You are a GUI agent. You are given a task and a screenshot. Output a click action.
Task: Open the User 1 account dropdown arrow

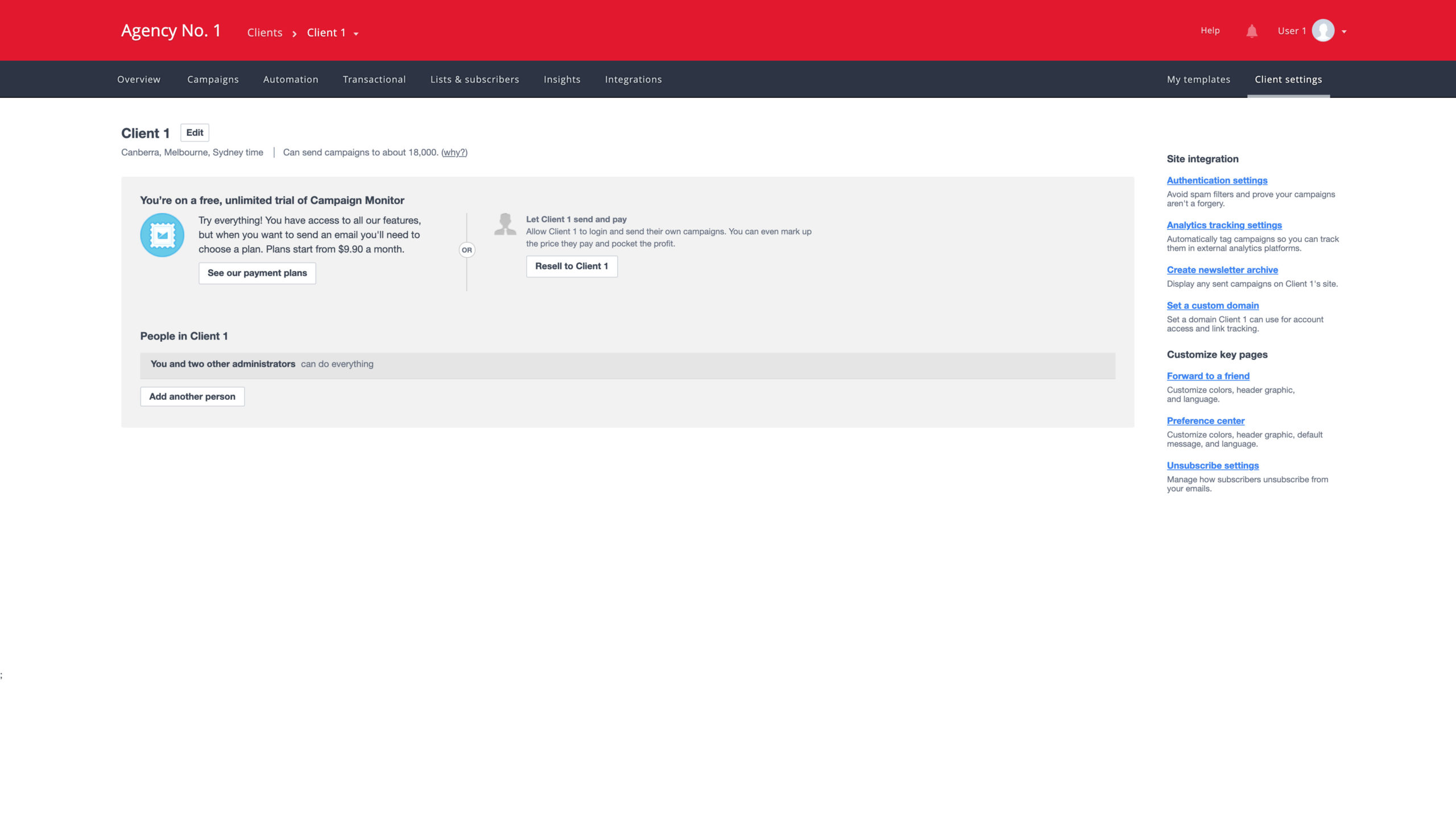coord(1344,32)
